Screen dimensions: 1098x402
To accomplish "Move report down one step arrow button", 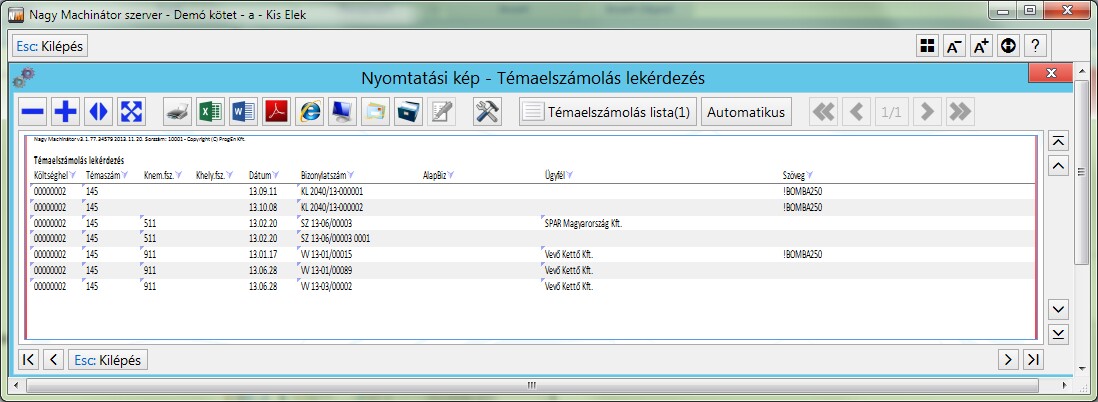I will point(1059,309).
